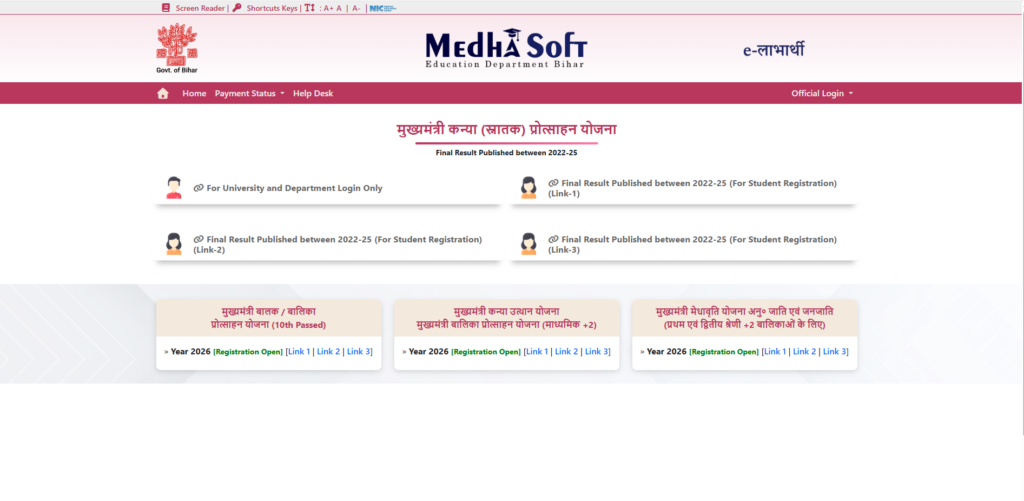The width and height of the screenshot is (1024, 501).
Task: Click the Final Result Published between 2022-25 subtitle
Action: coord(507,153)
